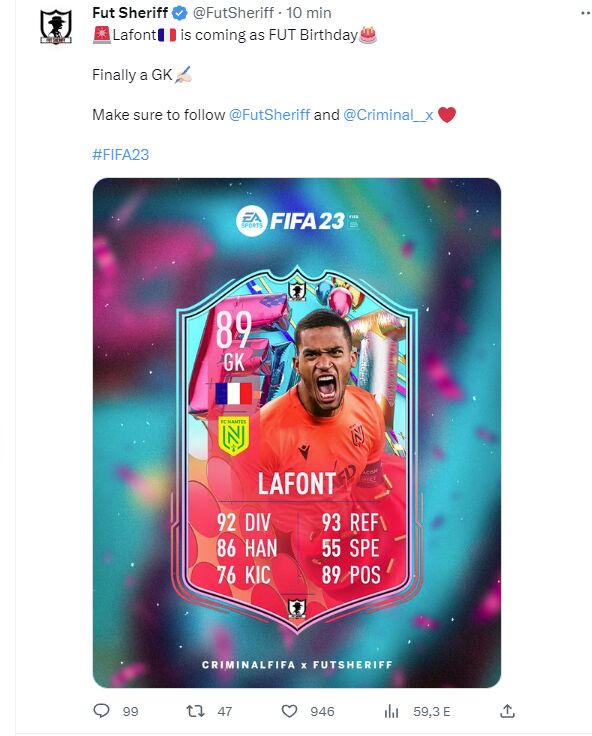
Task: Open tweet analytics bar chart icon
Action: pos(391,712)
